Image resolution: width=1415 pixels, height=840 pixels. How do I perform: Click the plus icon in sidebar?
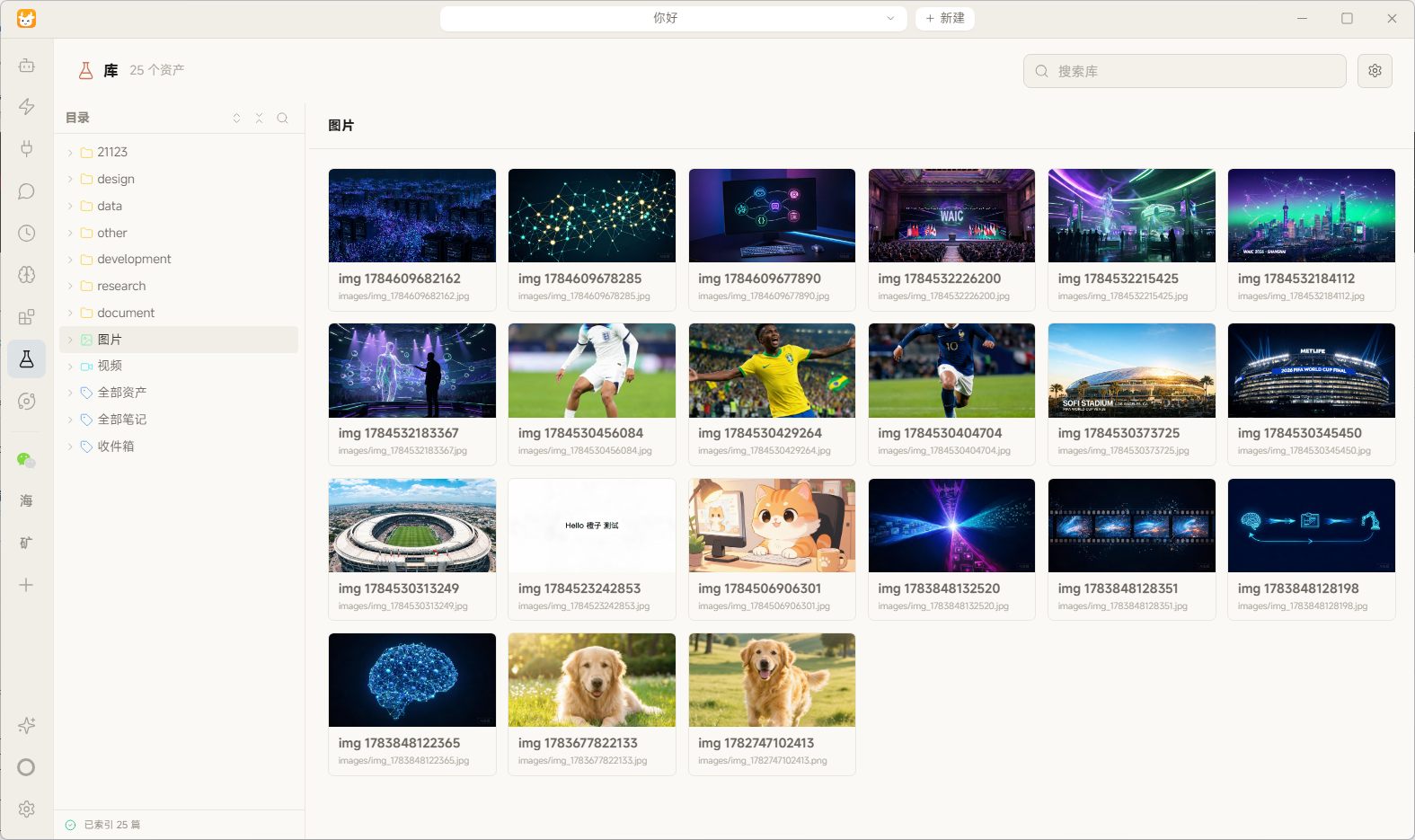[x=27, y=585]
